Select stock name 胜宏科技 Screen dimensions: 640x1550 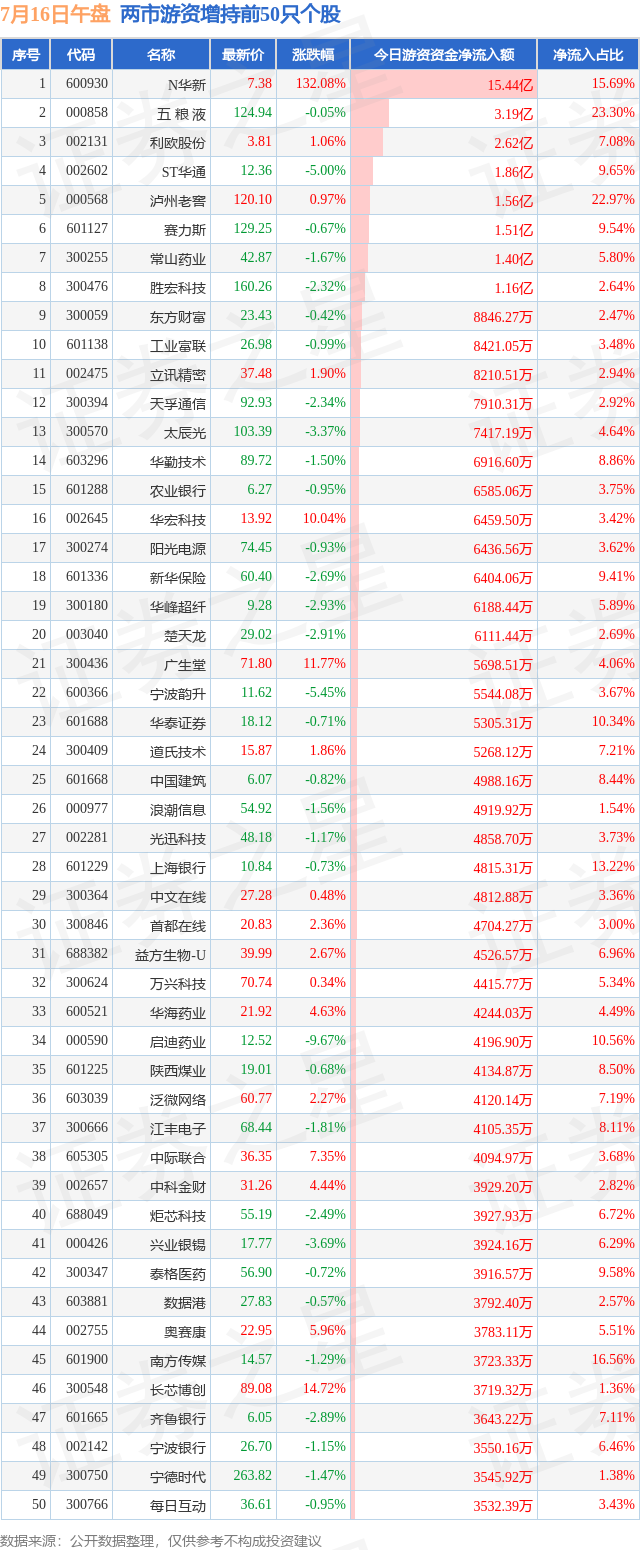(x=178, y=287)
